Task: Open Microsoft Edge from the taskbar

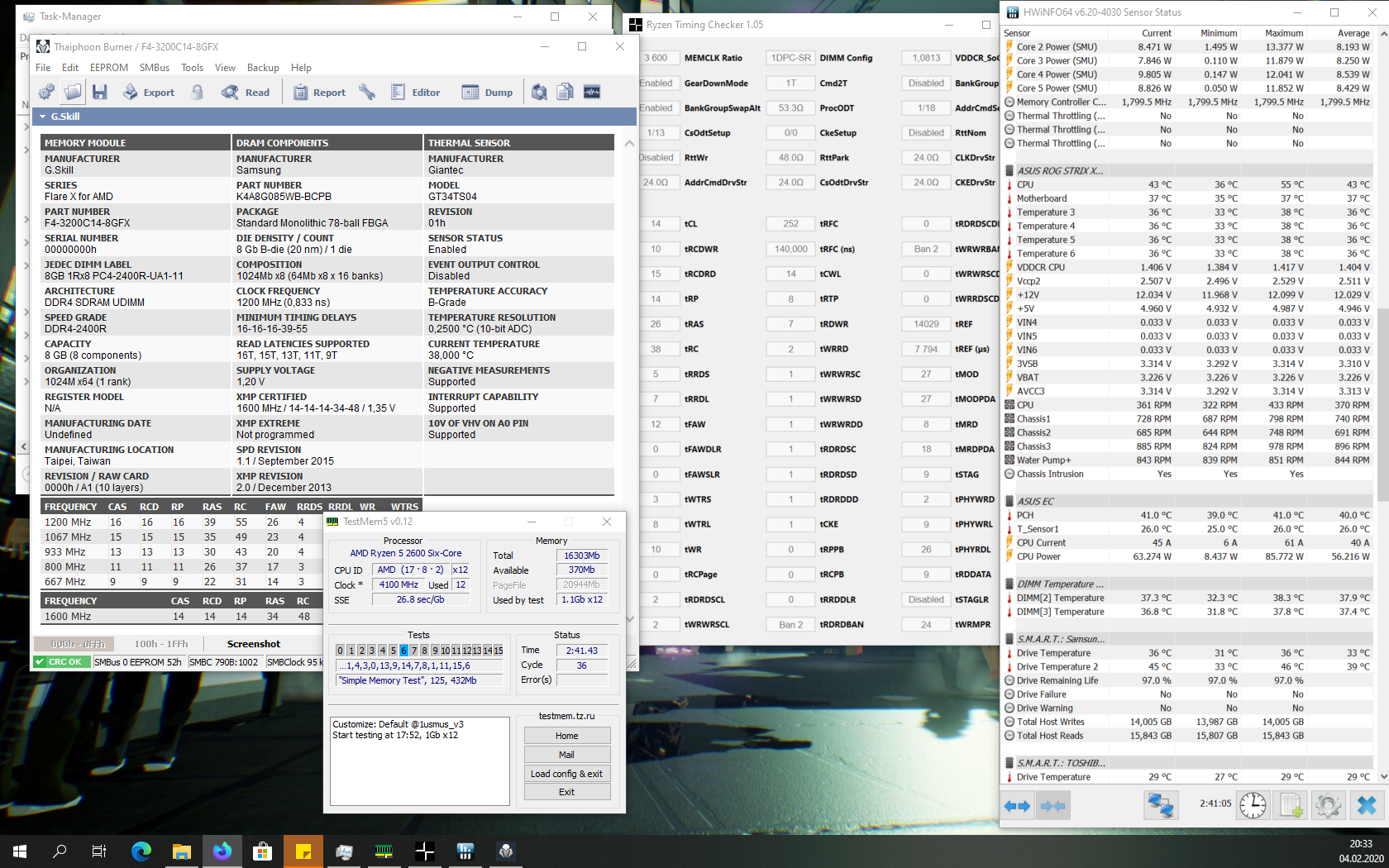Action: point(141,851)
